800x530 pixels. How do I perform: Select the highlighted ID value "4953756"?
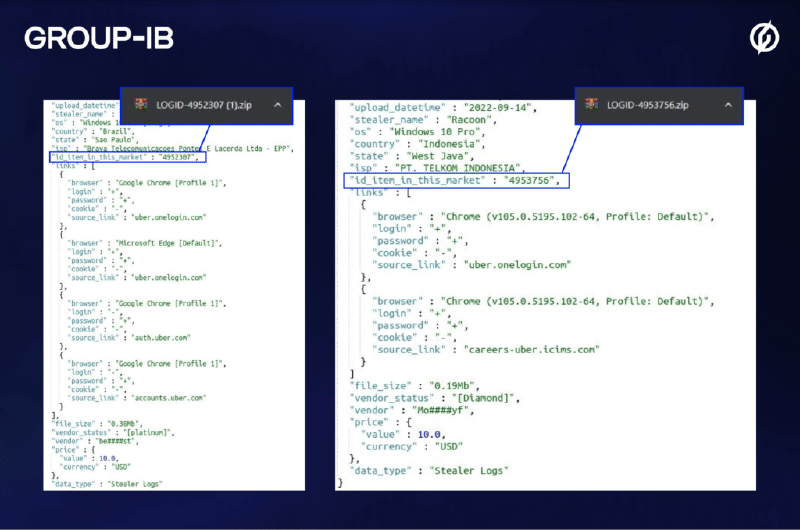[x=532, y=181]
